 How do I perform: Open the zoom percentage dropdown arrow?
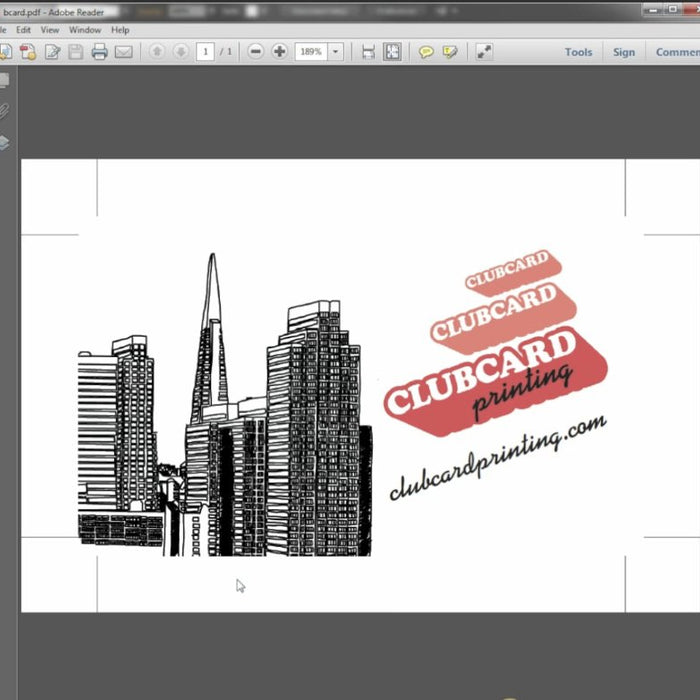pos(335,52)
